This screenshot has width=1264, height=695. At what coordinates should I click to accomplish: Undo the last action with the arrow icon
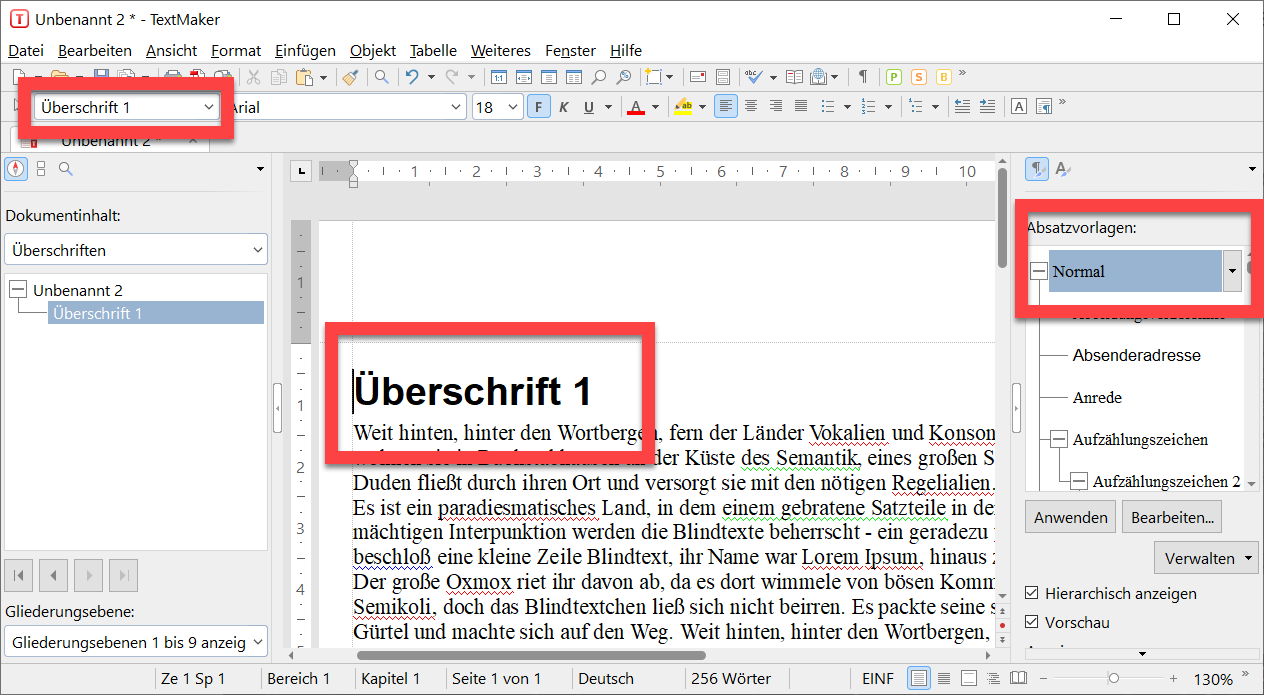coord(411,77)
